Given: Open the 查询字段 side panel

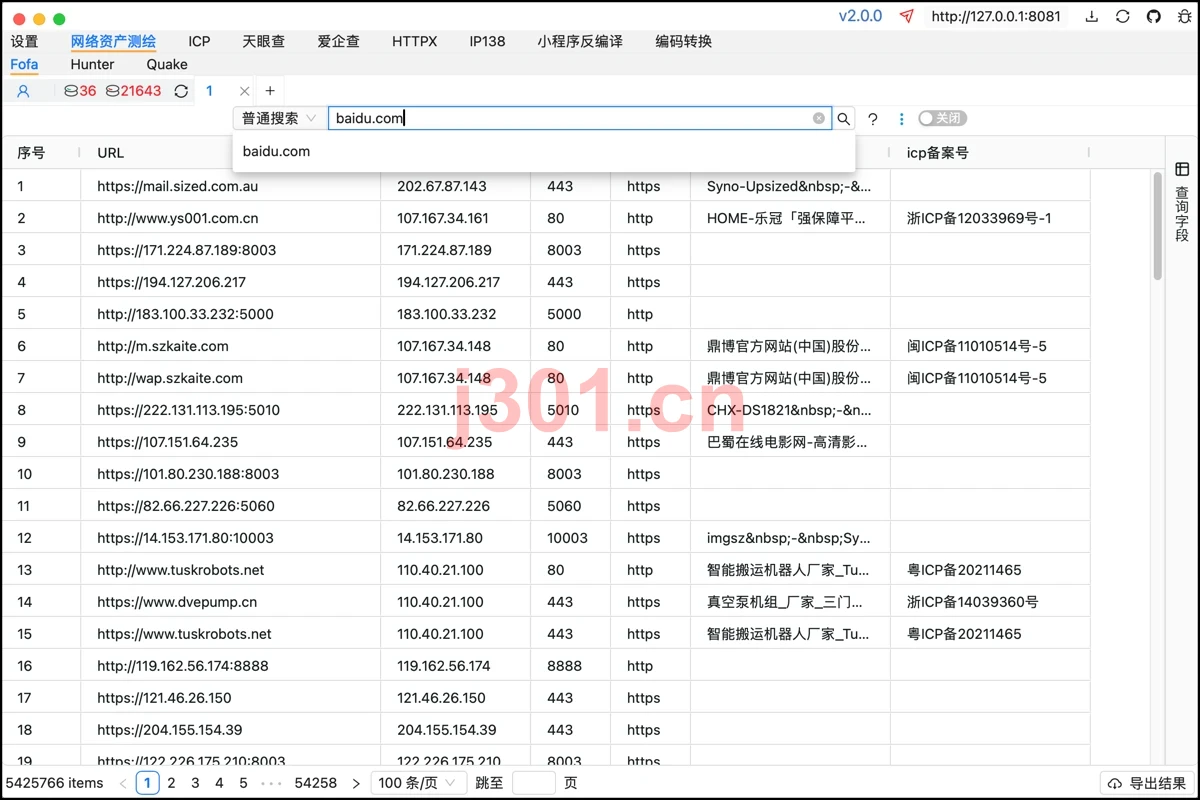Looking at the screenshot, I should (x=1182, y=202).
